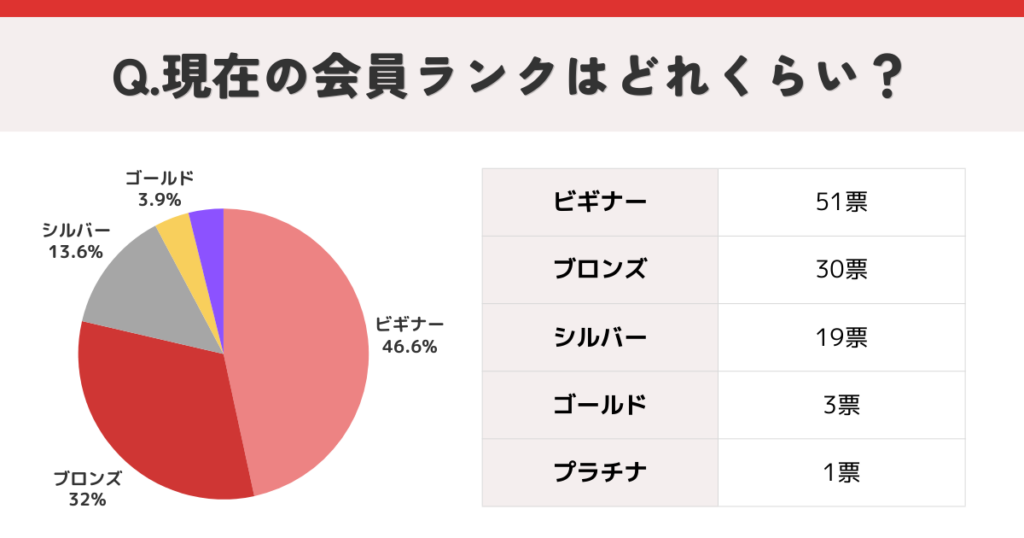
Task: Select the 1票 table cell
Action: [x=841, y=472]
